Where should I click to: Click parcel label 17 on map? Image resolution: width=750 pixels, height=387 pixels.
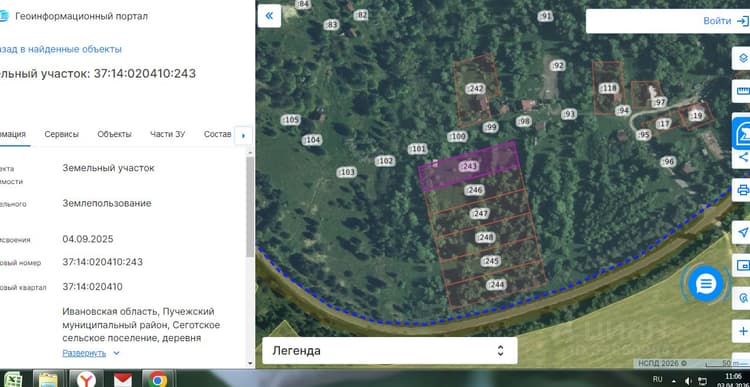click(664, 124)
